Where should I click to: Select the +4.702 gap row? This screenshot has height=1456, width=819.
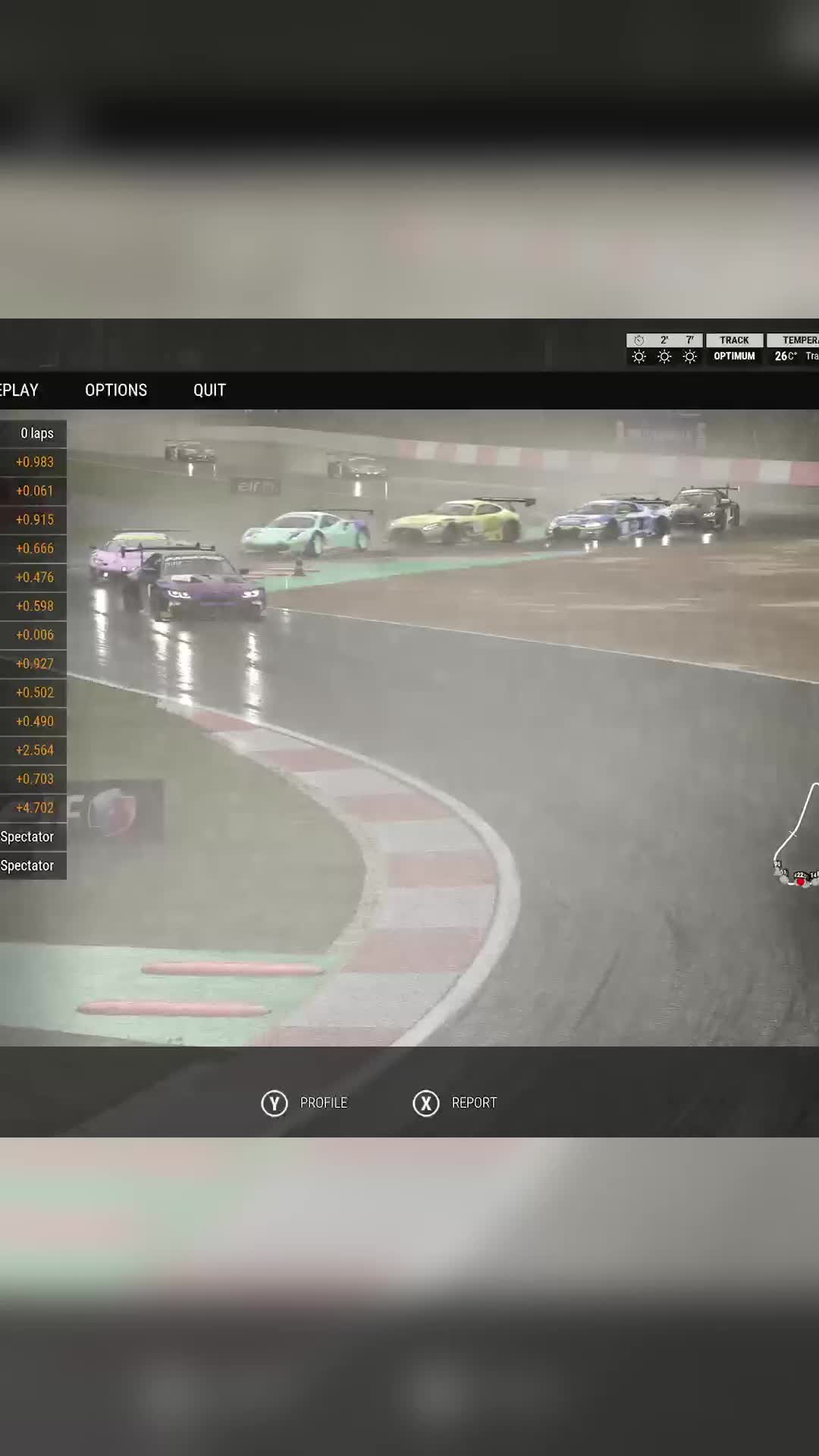pyautogui.click(x=33, y=808)
